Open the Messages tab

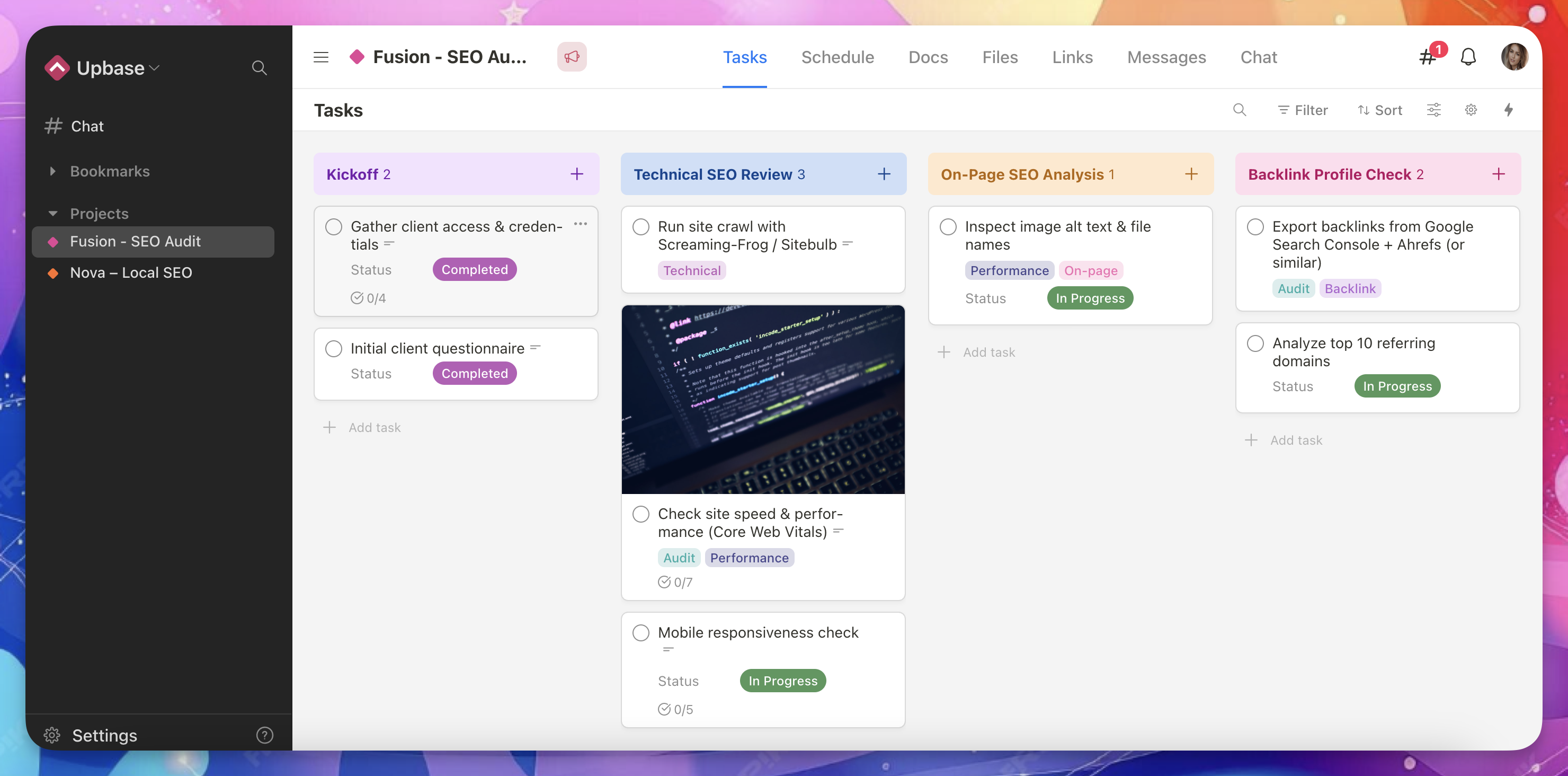1165,57
